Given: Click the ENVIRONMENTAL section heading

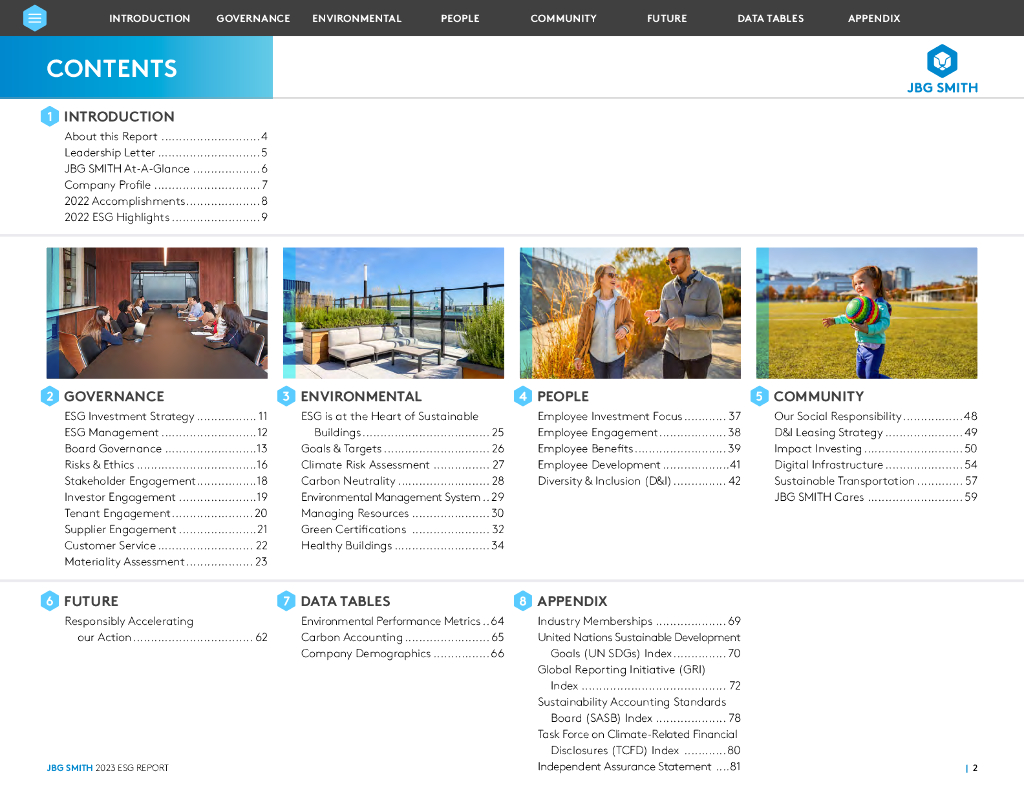Looking at the screenshot, I should click(x=361, y=396).
